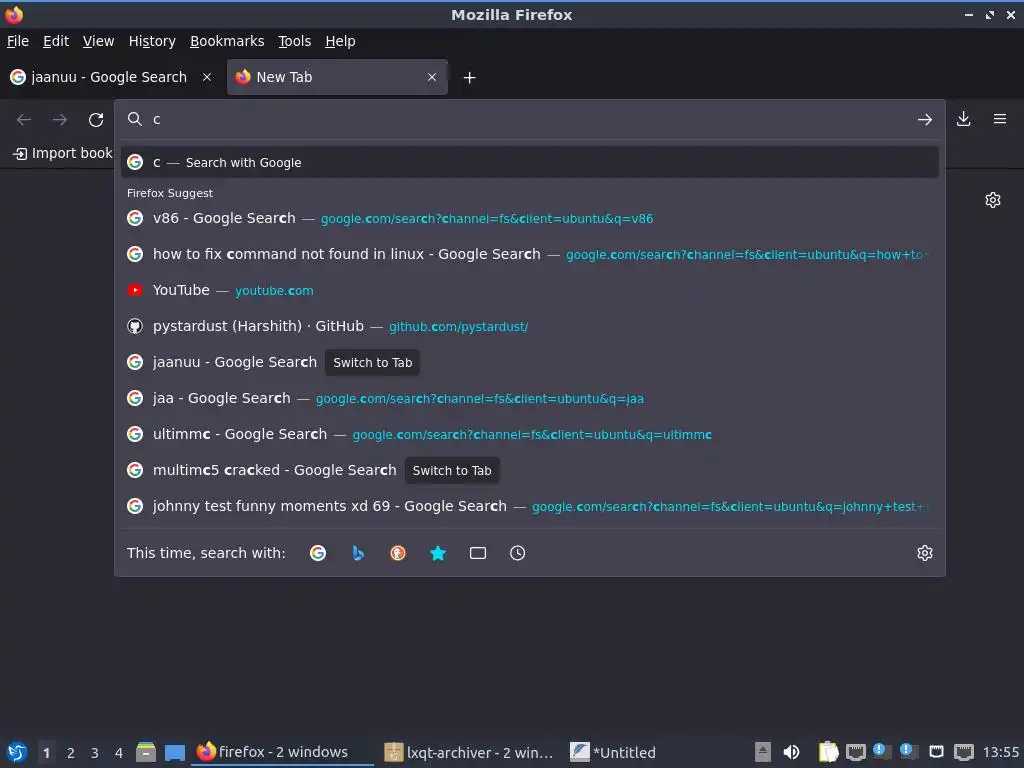Search this time with Bing icon
The image size is (1024, 768).
[358, 553]
